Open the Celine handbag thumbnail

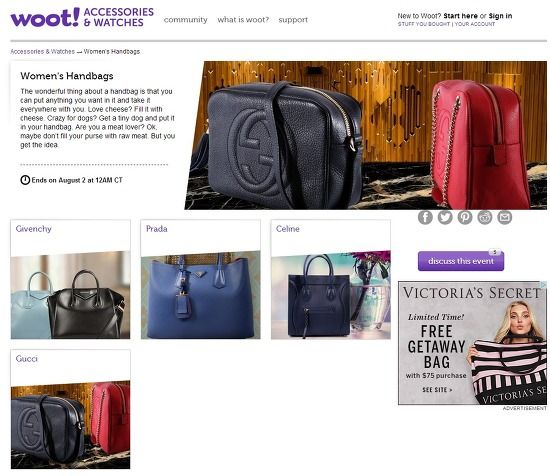point(331,280)
